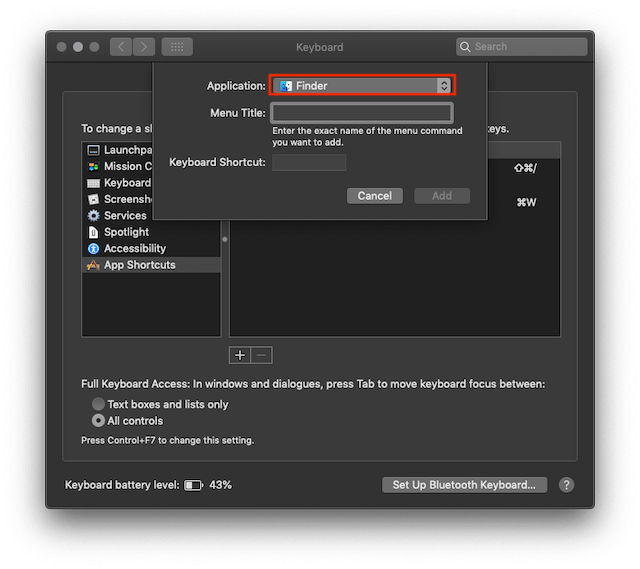Click the Menu Title text field
The width and height of the screenshot is (640, 569).
pyautogui.click(x=362, y=113)
